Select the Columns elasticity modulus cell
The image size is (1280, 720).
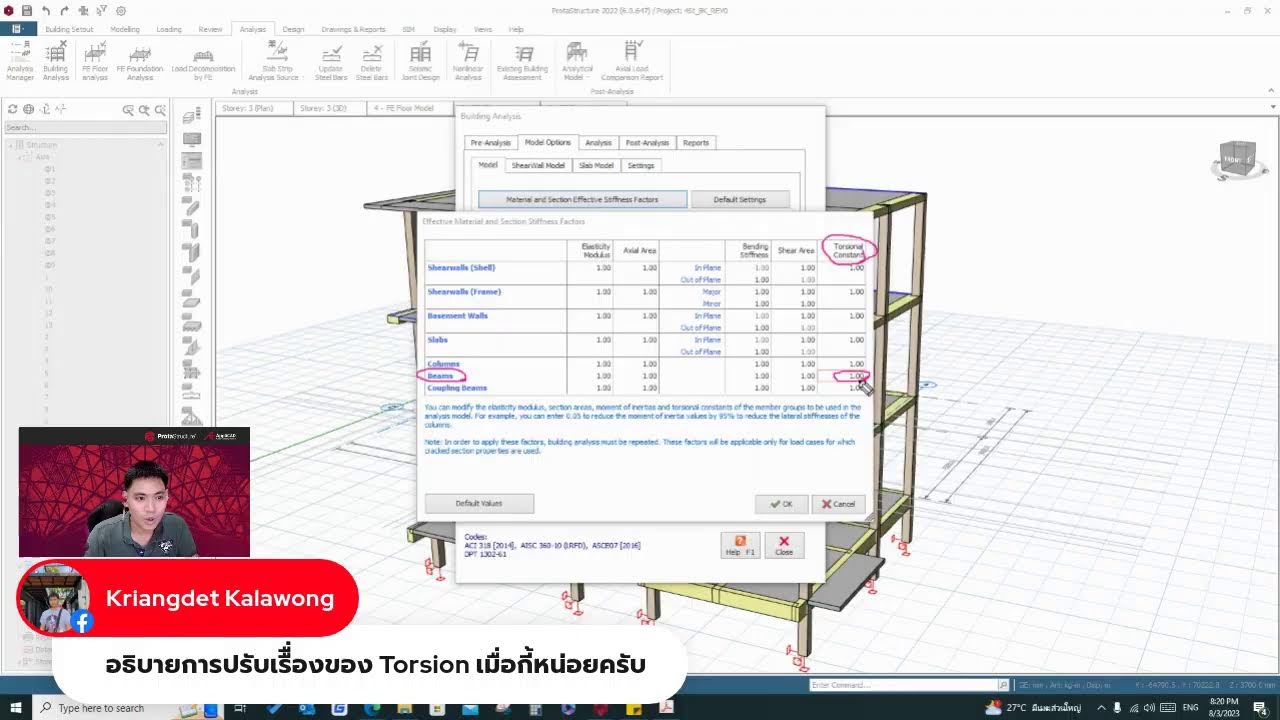pyautogui.click(x=591, y=364)
